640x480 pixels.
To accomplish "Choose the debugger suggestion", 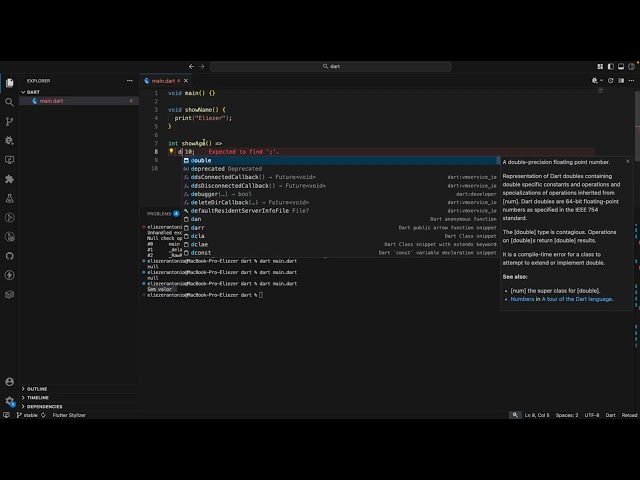I will (340, 194).
